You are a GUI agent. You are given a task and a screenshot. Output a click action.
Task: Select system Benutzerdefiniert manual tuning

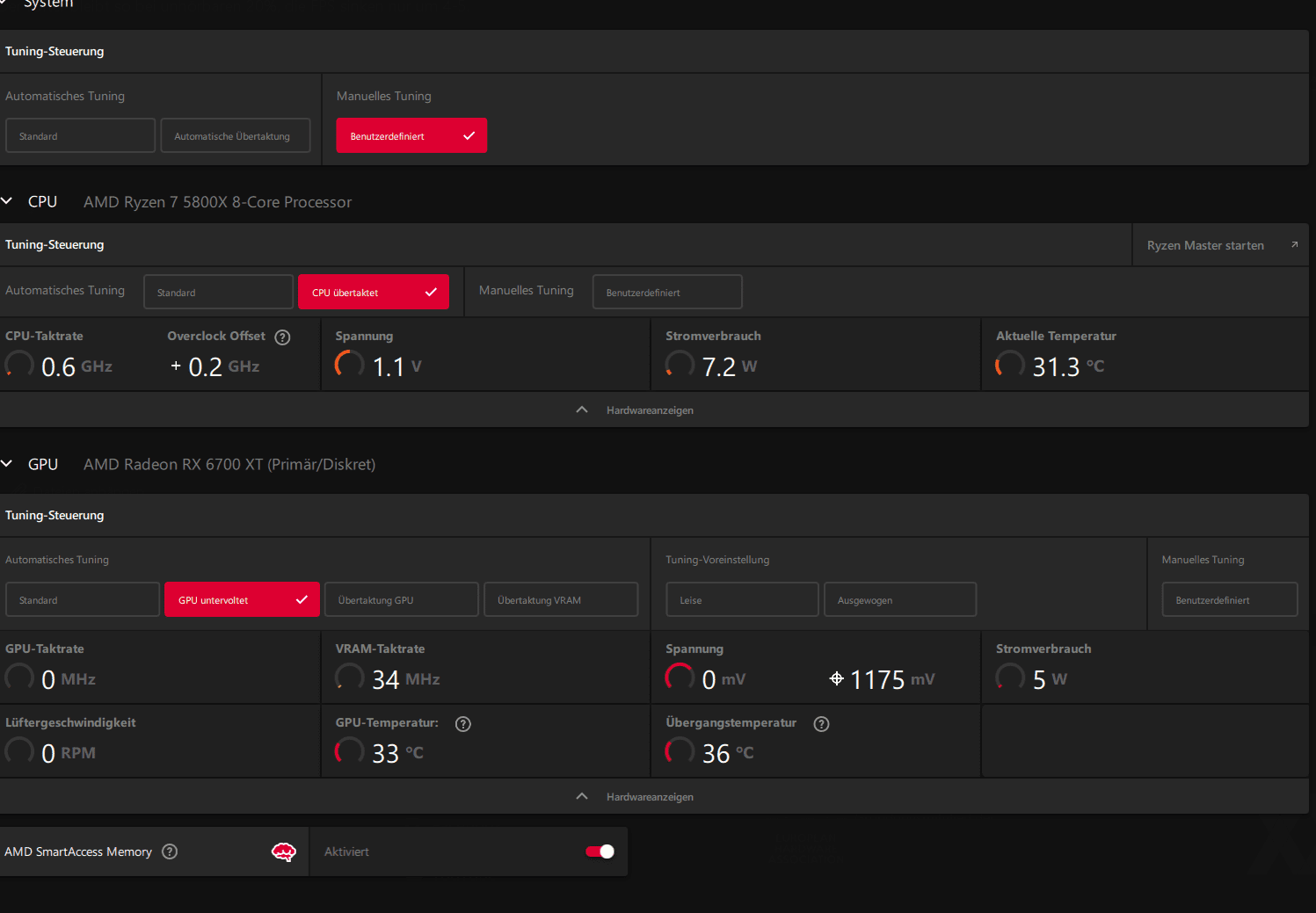click(411, 135)
